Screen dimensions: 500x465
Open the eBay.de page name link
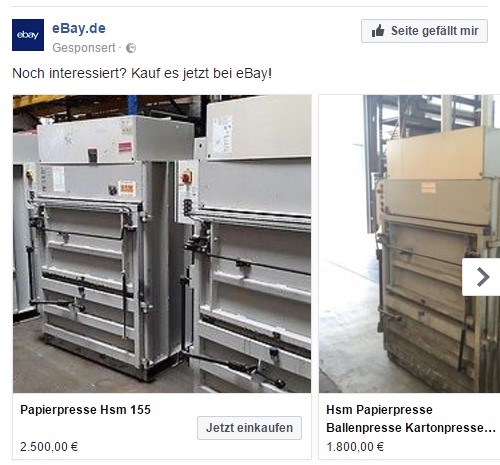79,28
